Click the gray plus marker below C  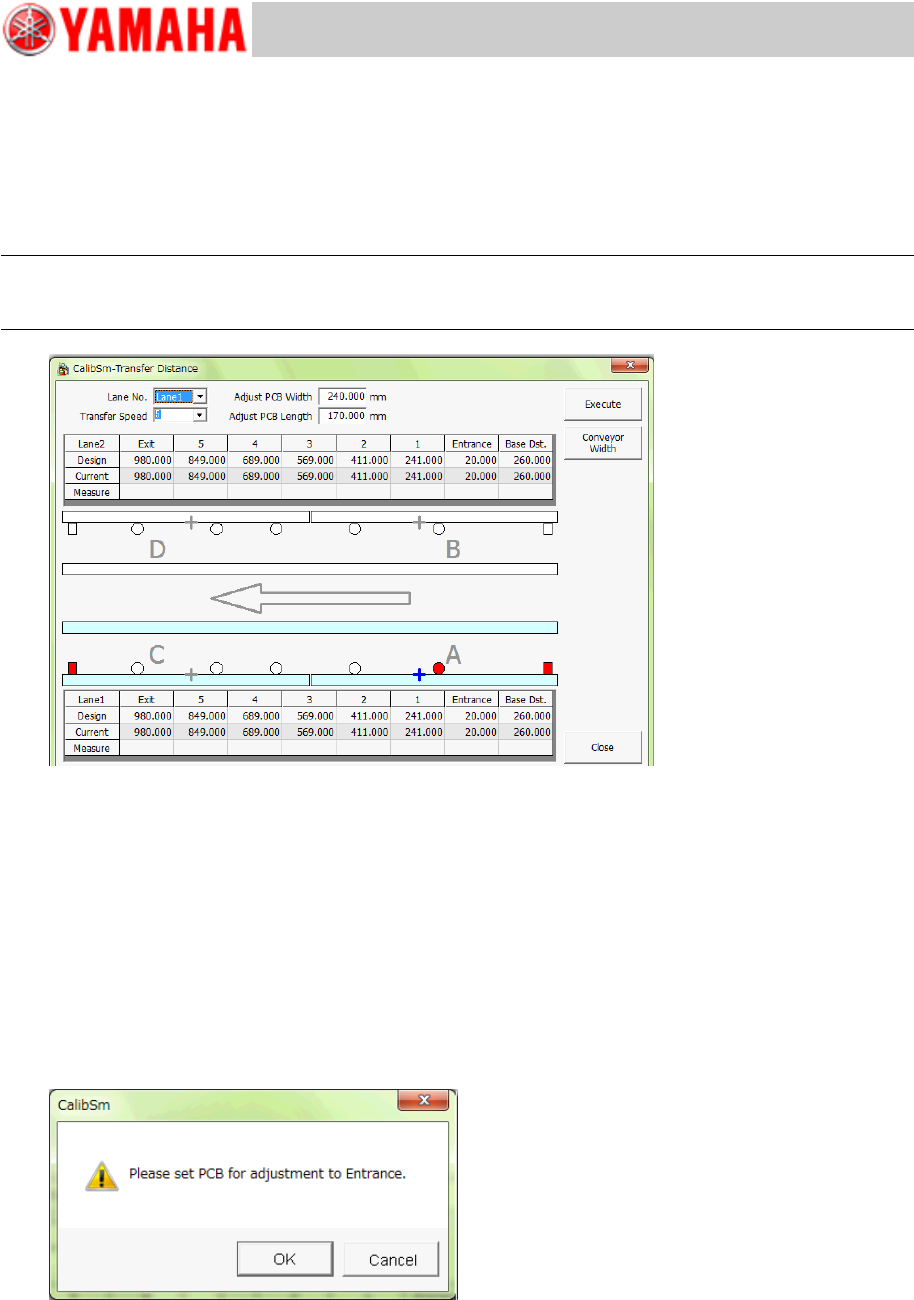point(191,675)
